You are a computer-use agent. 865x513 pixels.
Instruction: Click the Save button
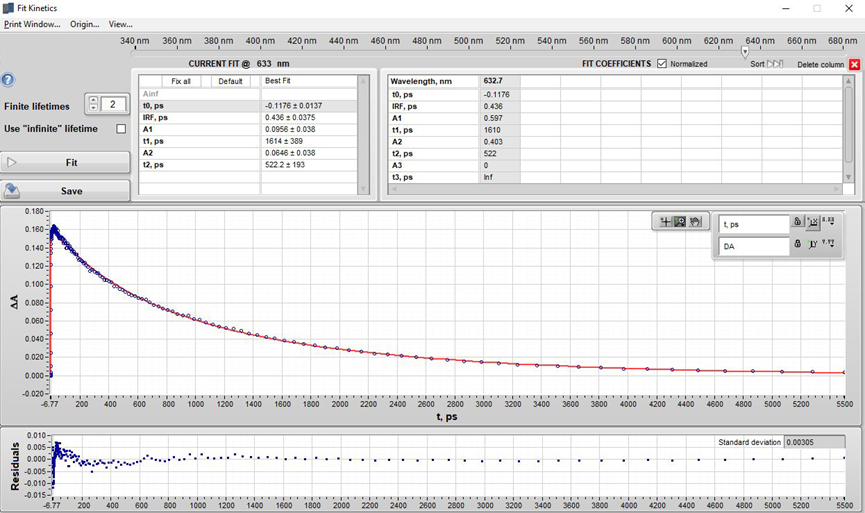[x=65, y=191]
